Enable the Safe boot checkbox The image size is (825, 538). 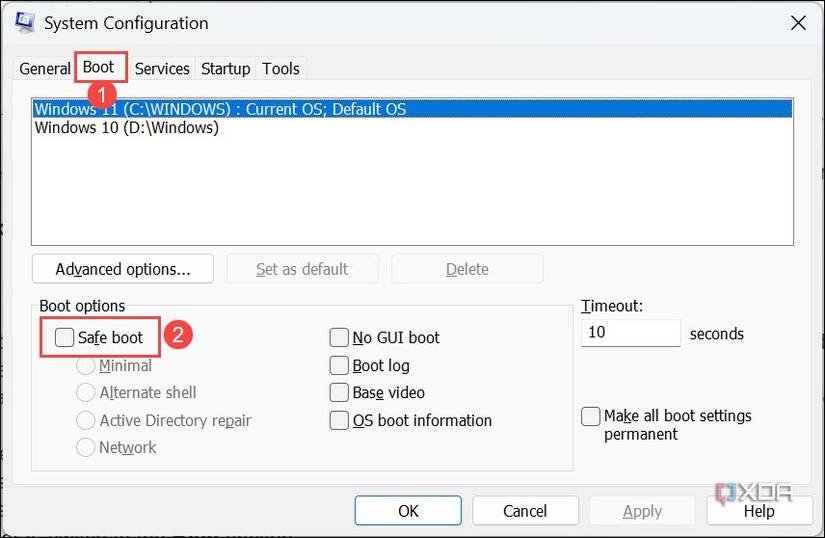click(65, 338)
